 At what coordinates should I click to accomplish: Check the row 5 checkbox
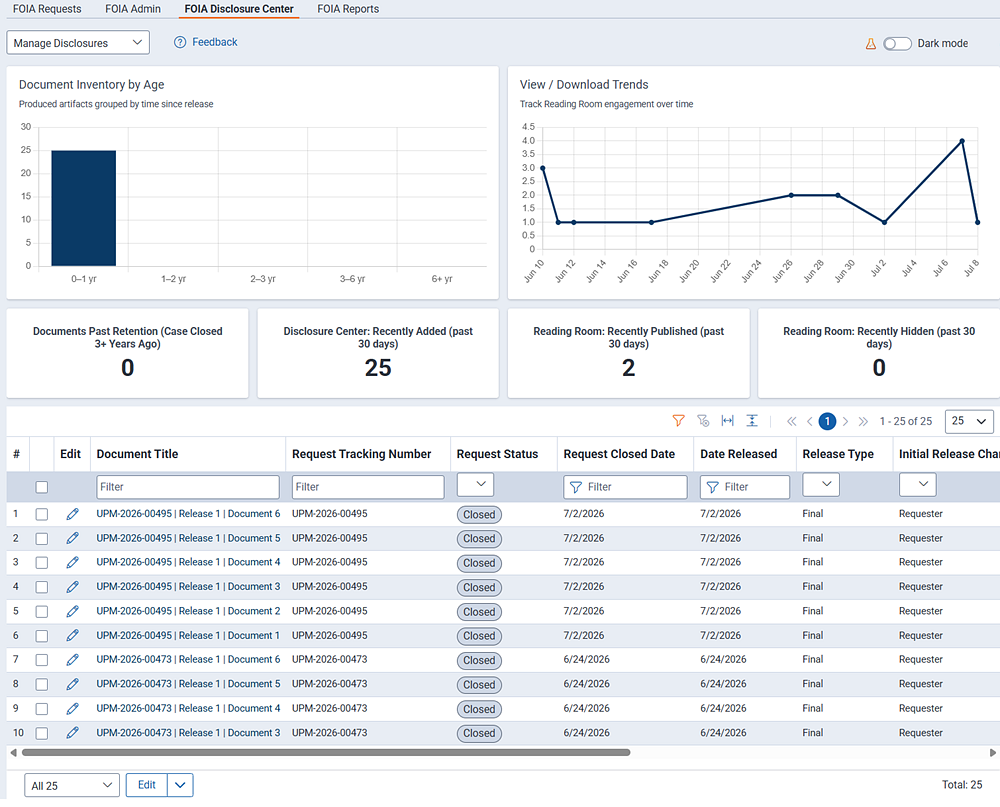point(41,611)
